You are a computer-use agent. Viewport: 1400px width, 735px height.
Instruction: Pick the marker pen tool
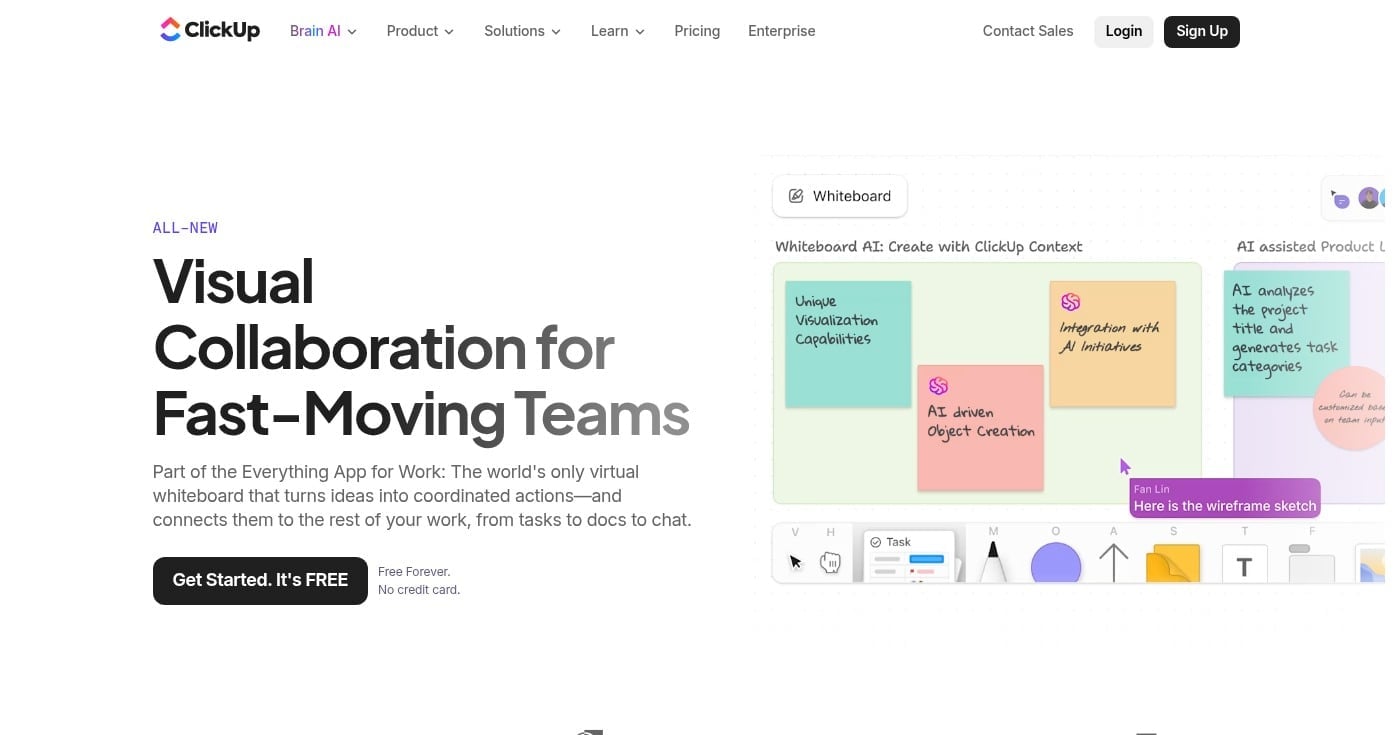993,561
